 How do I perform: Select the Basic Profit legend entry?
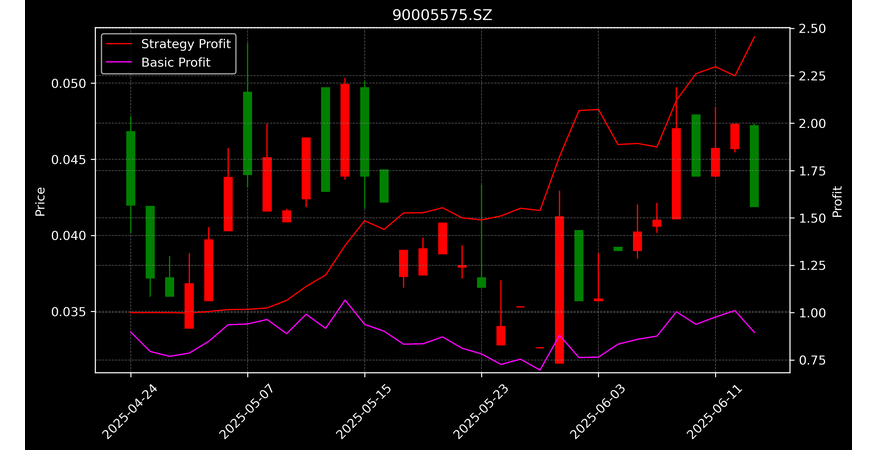click(x=157, y=62)
